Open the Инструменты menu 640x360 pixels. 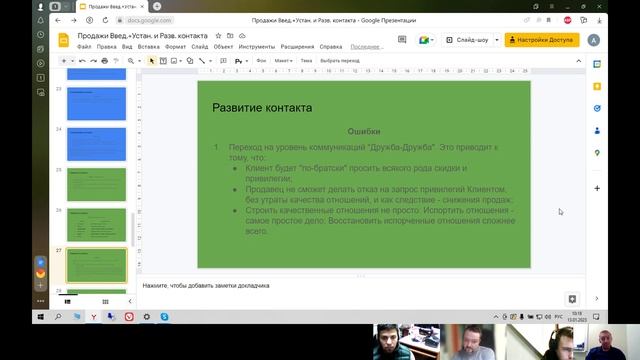[x=257, y=47]
